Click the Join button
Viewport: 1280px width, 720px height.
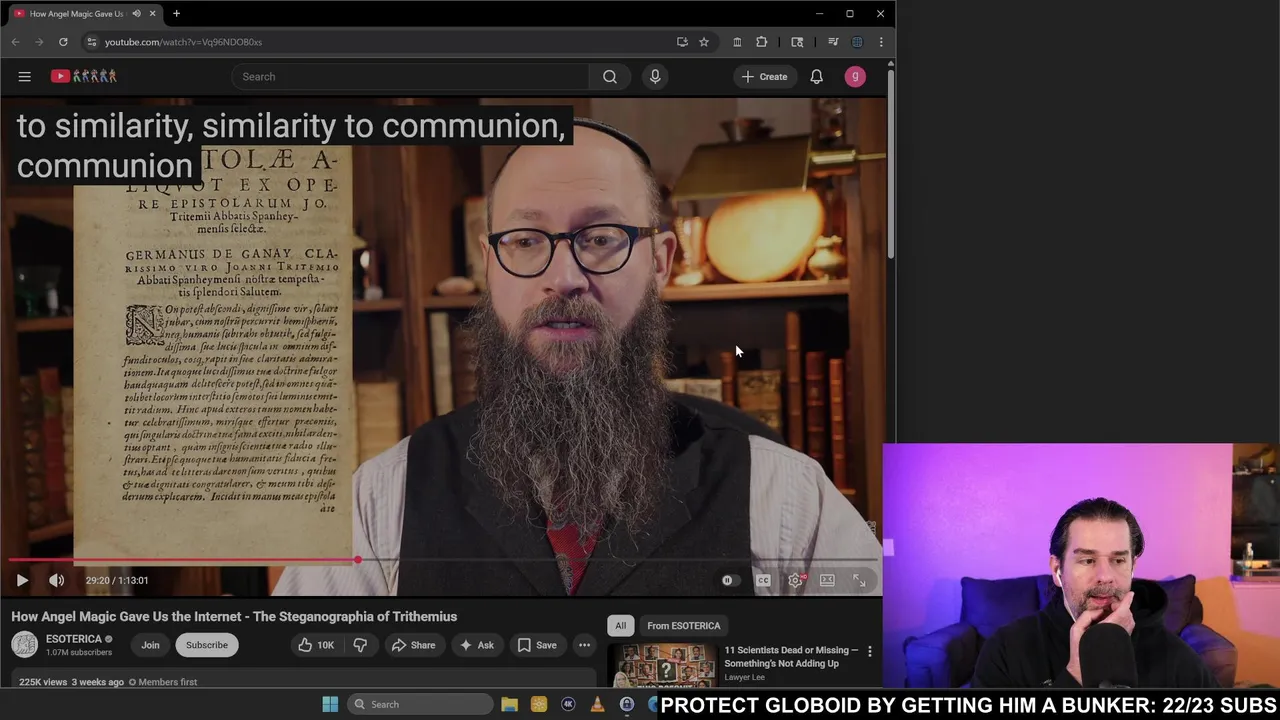click(150, 645)
